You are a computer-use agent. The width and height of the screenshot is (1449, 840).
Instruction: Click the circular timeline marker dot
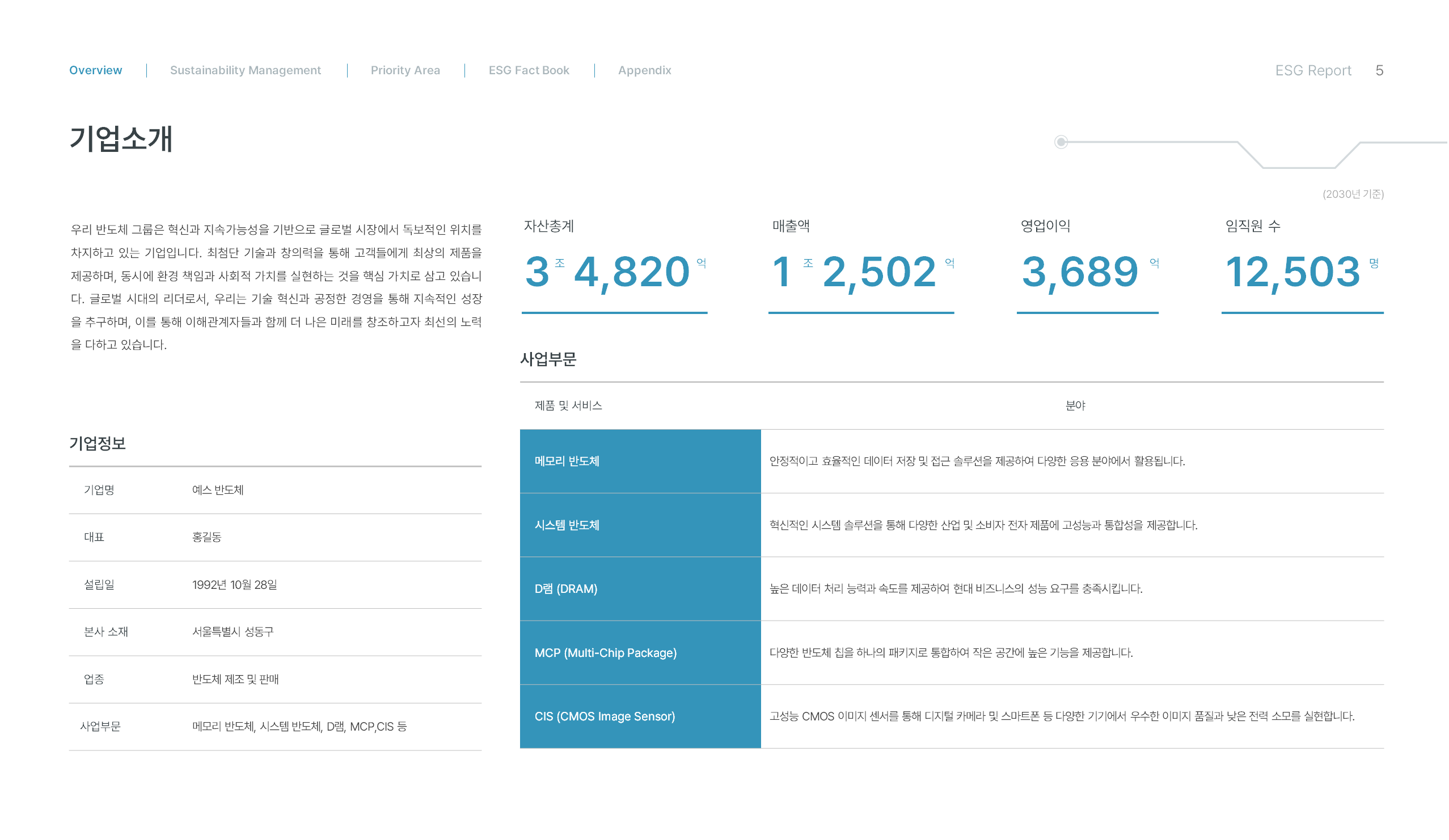pos(1062,142)
